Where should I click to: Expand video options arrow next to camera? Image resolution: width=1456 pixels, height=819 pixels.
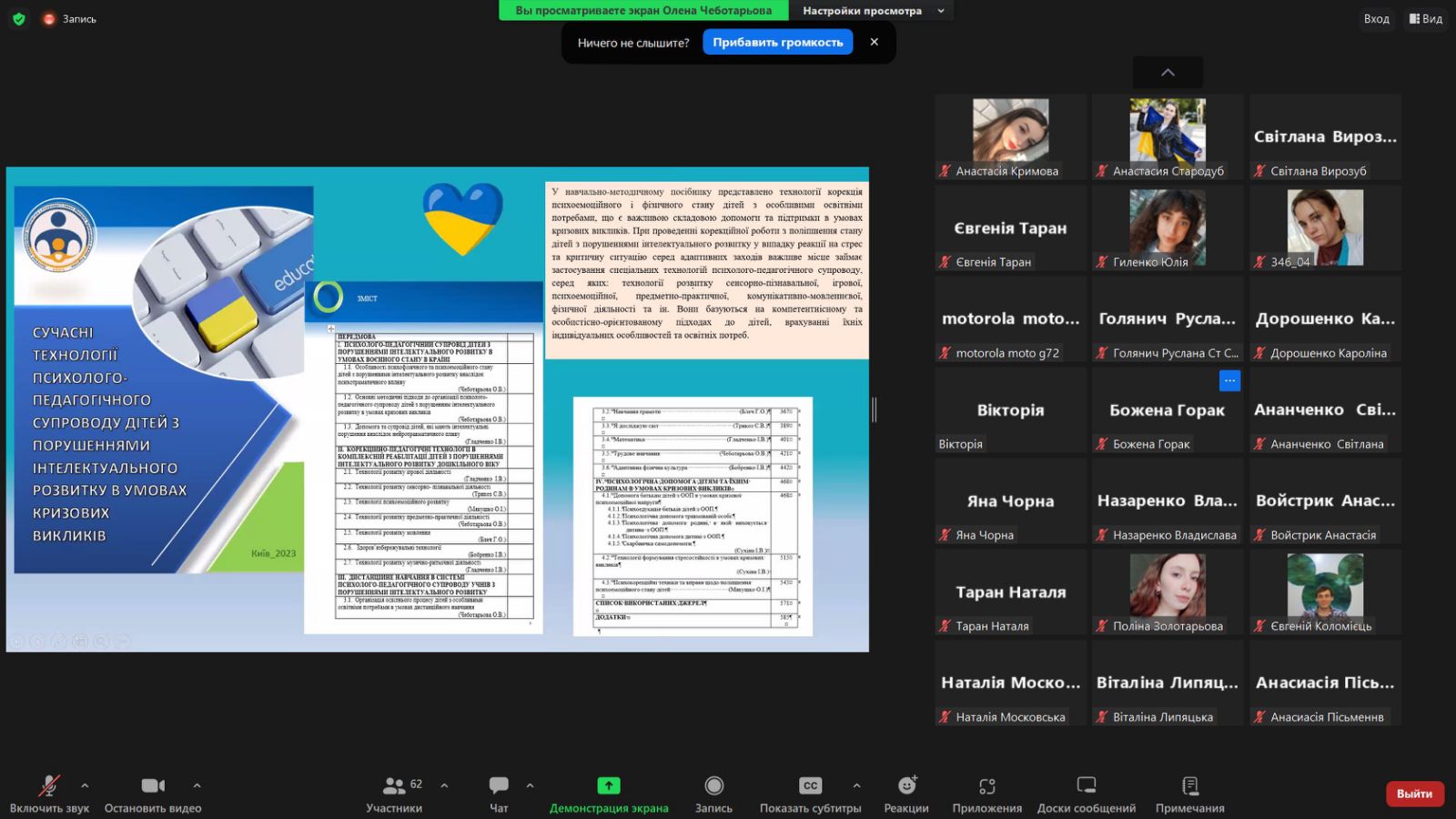click(197, 785)
